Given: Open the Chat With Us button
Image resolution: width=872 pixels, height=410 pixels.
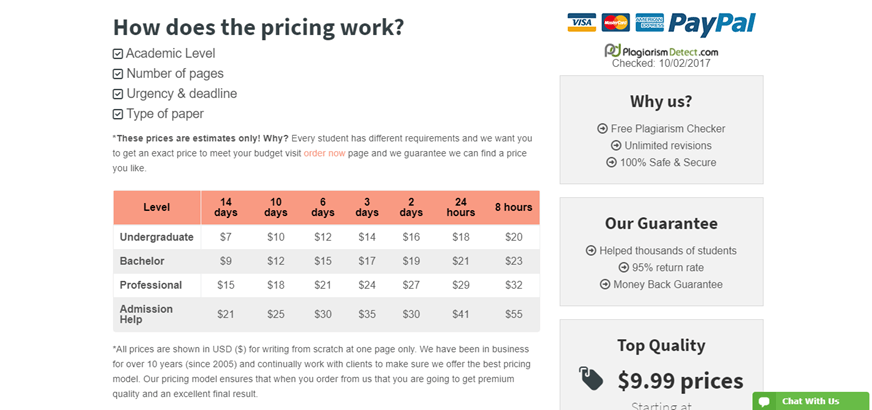Looking at the screenshot, I should click(811, 401).
